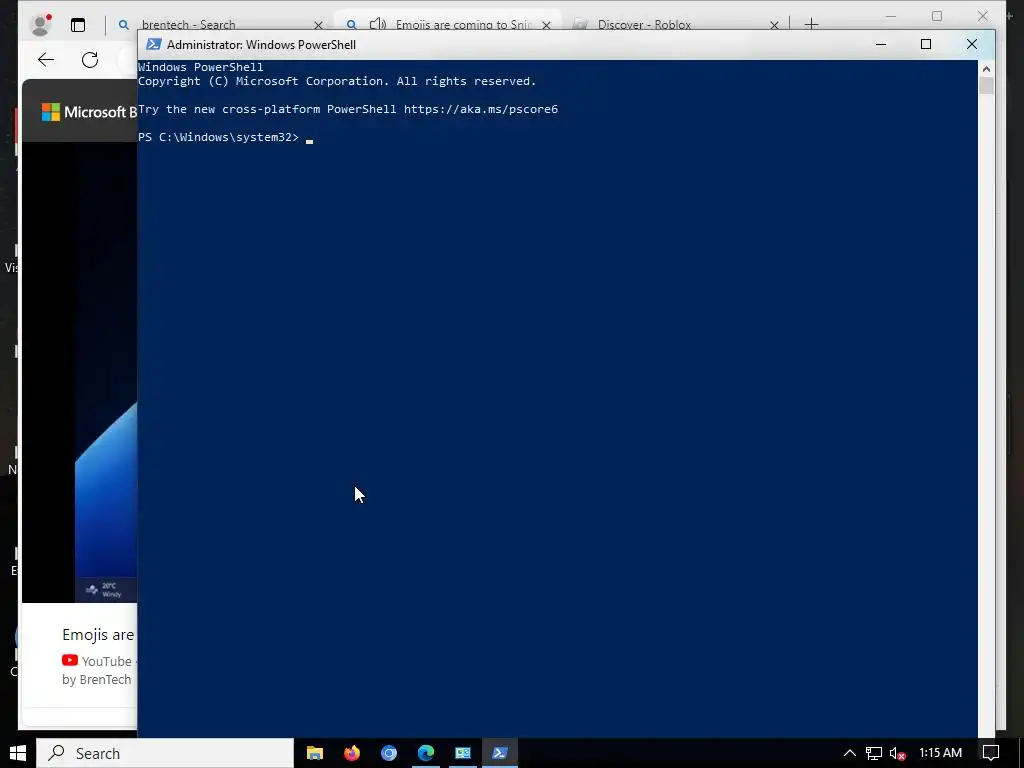Viewport: 1024px width, 768px height.
Task: Click the PowerShell icon in the title bar
Action: (153, 44)
